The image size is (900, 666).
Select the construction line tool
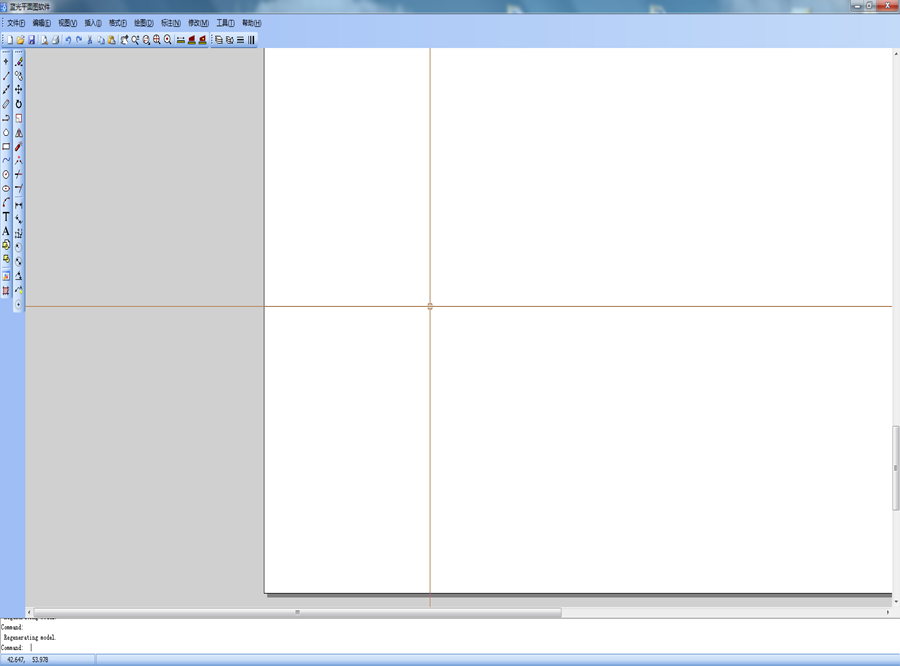(6, 90)
